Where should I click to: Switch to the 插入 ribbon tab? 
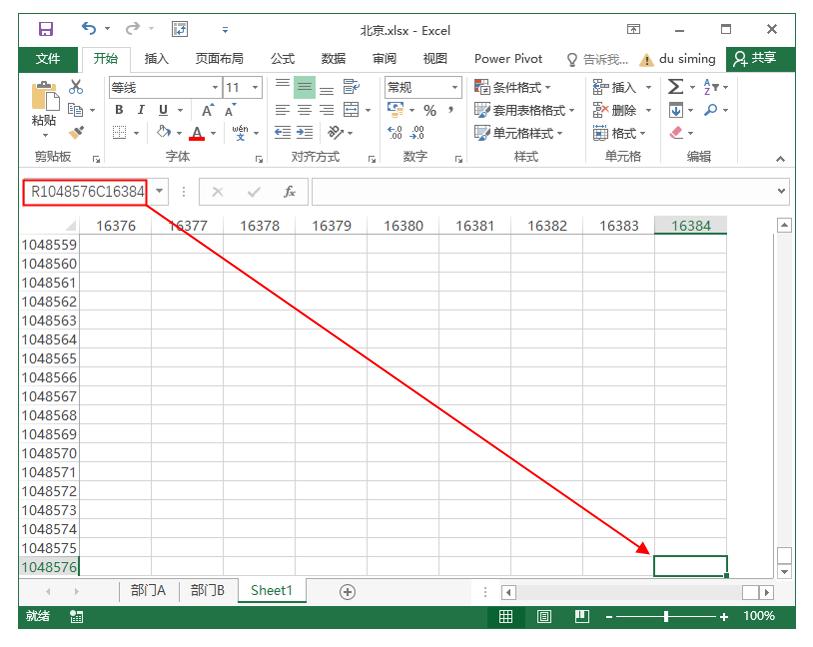[x=157, y=59]
